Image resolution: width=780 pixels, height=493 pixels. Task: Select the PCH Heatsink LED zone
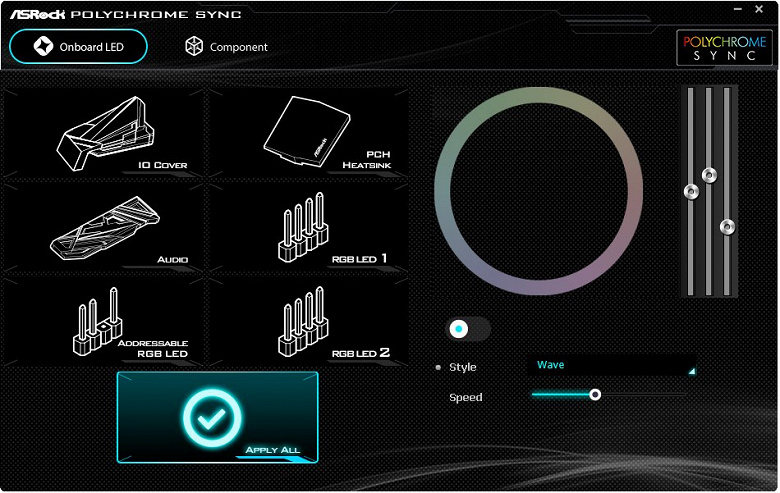pos(308,133)
